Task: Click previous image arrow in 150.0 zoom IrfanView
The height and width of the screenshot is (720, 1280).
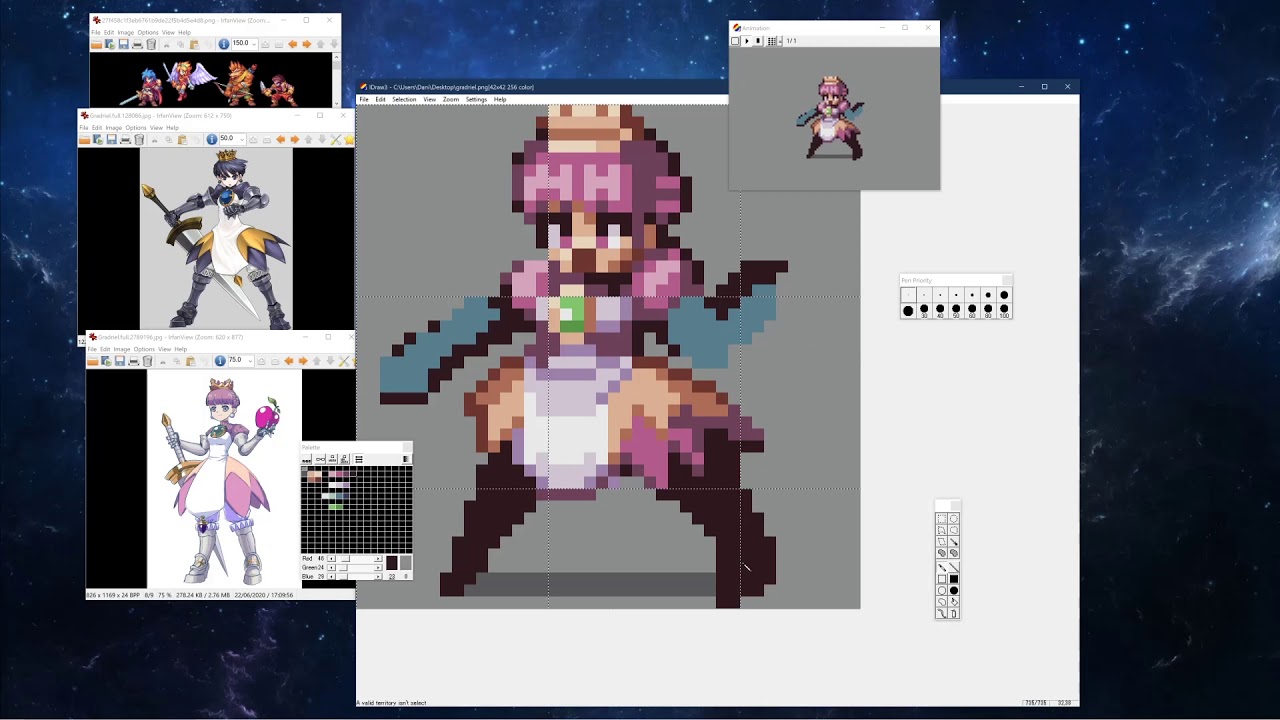Action: [x=292, y=44]
